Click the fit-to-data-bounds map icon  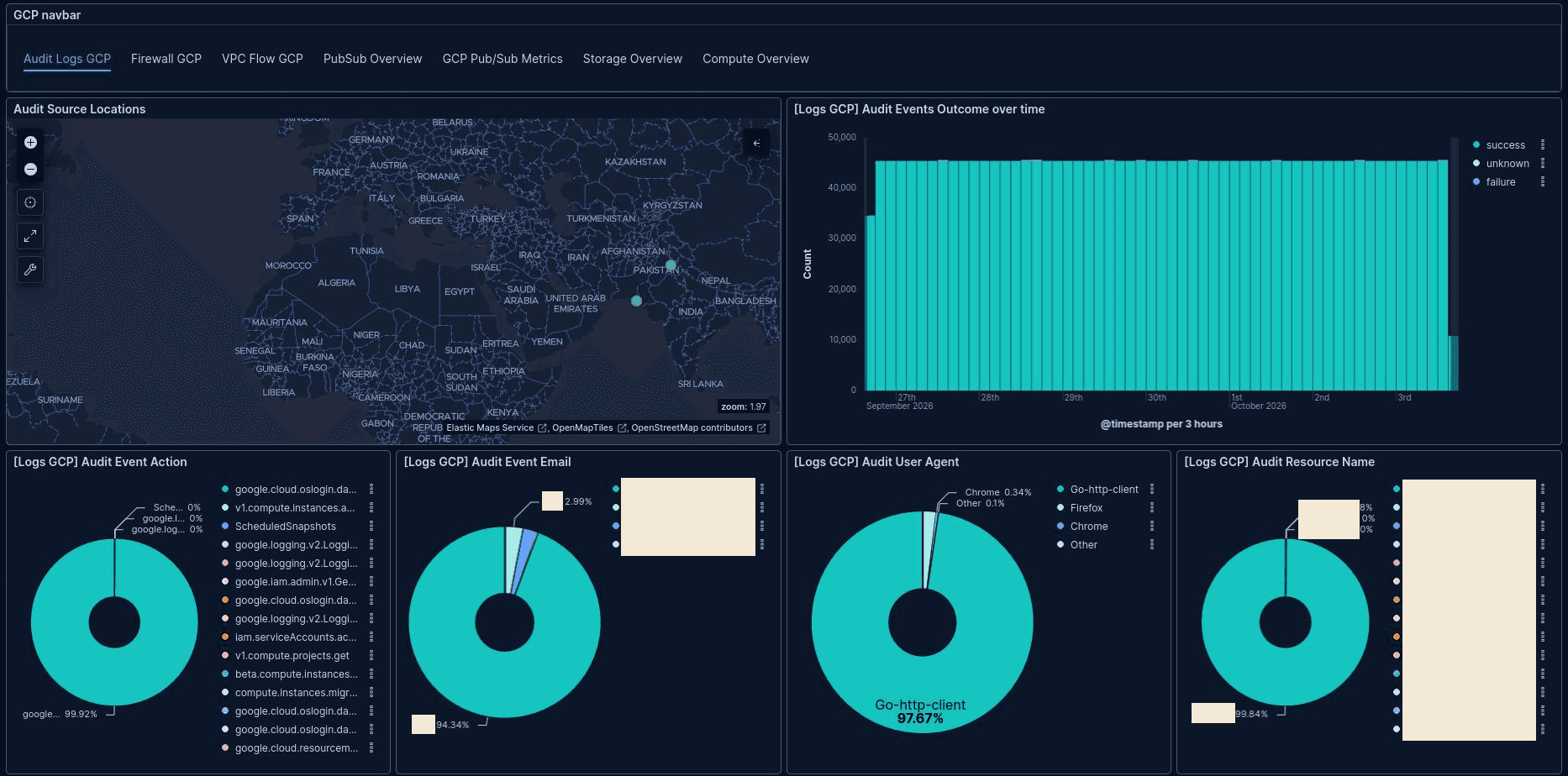click(x=30, y=202)
